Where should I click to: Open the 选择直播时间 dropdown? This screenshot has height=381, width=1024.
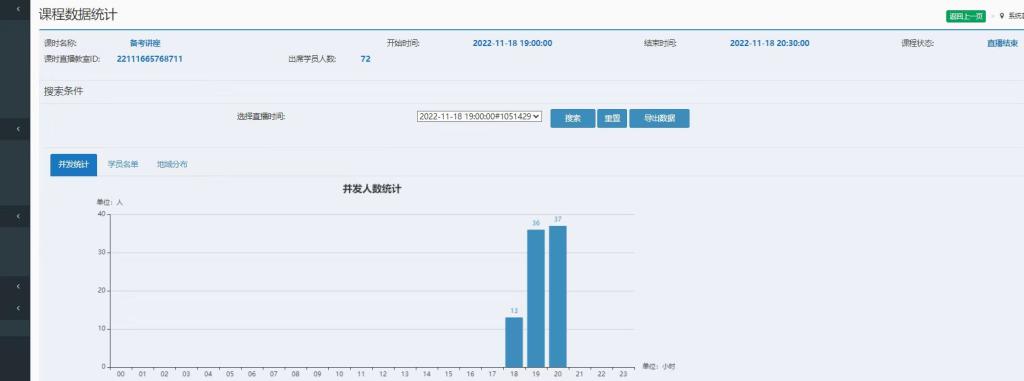[x=479, y=116]
